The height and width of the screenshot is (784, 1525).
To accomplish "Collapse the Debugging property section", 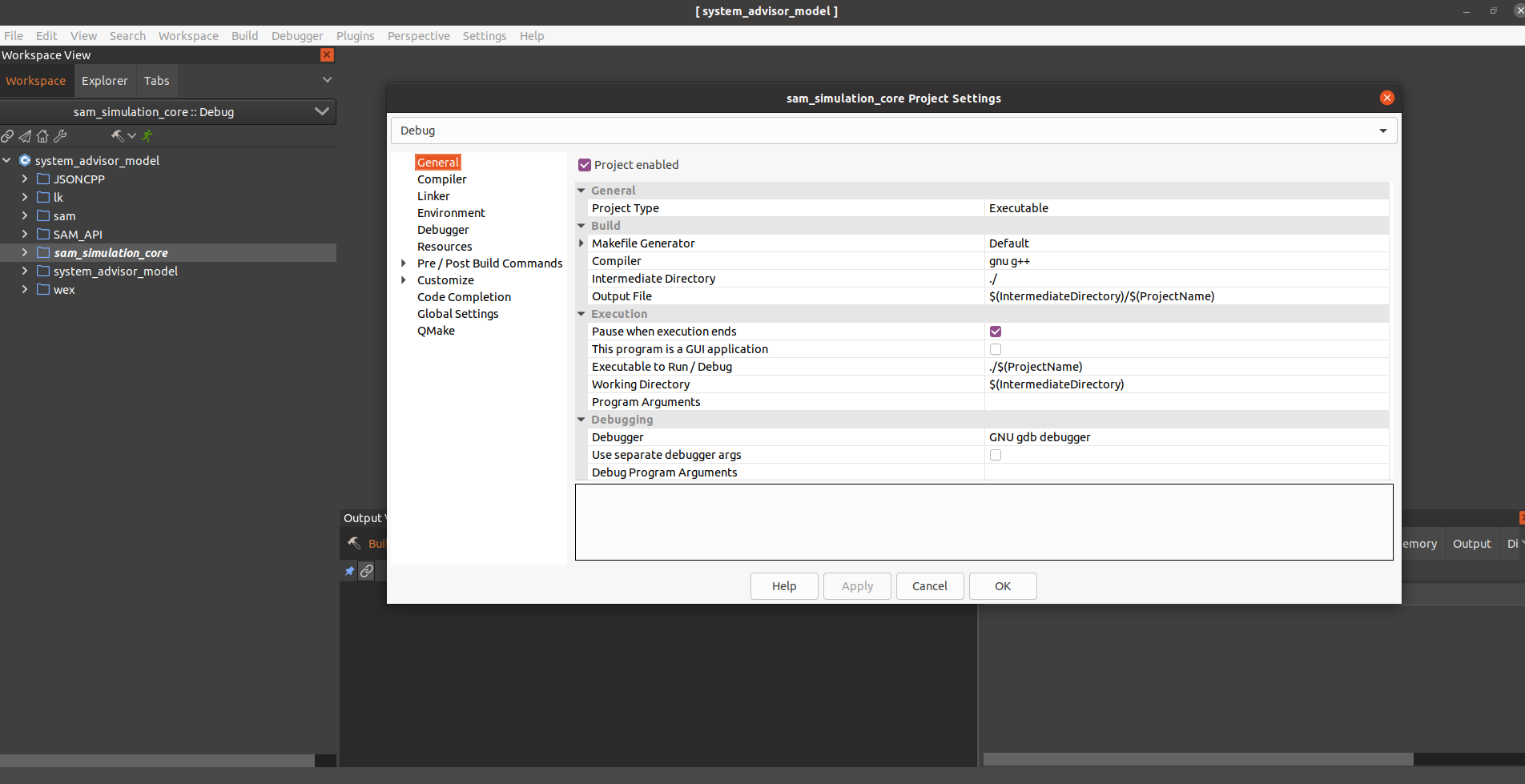I will (x=581, y=420).
